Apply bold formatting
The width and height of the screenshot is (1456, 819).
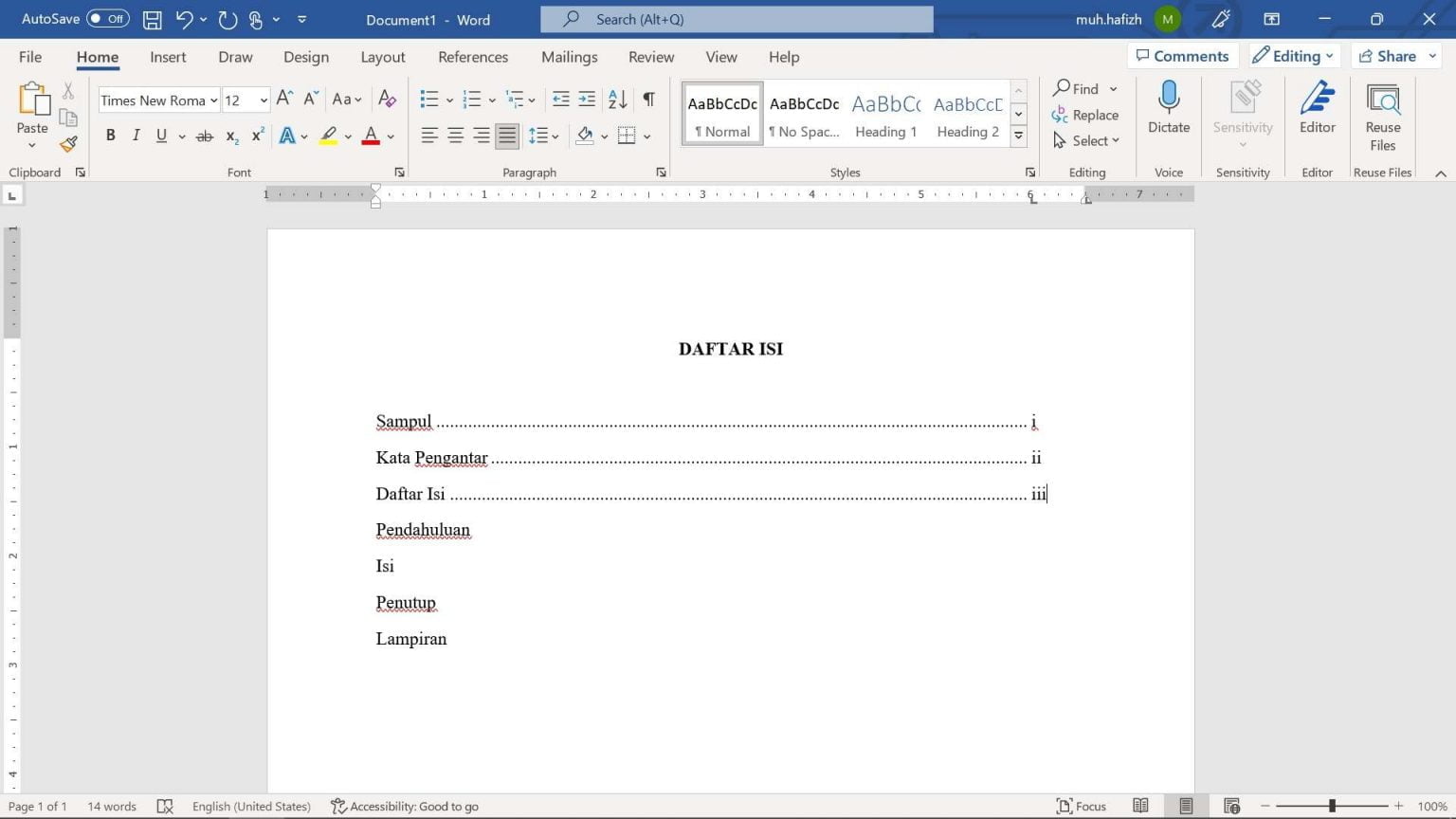click(110, 136)
